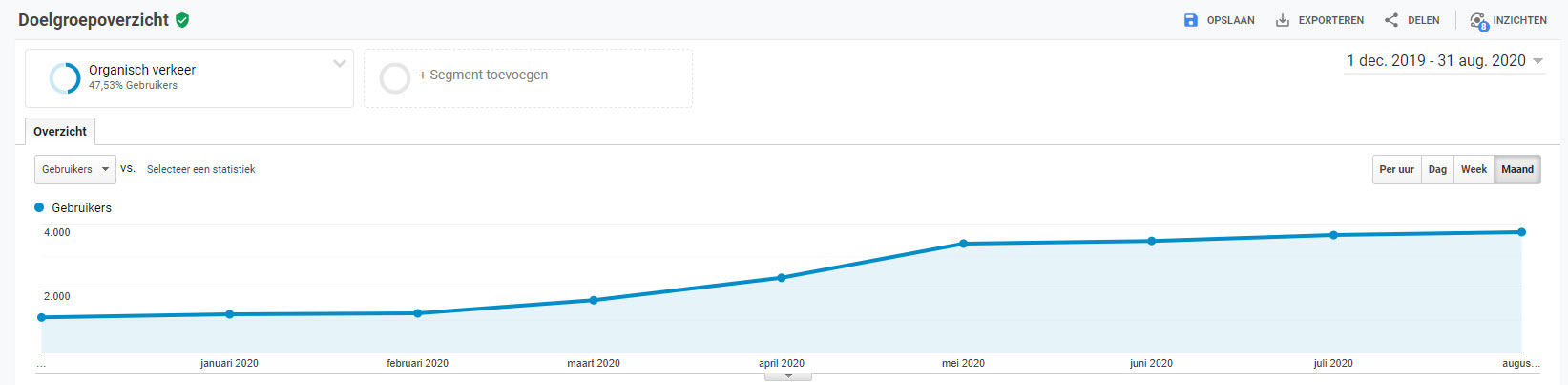
Task: Click the Doelgroepoverzicht title
Action: pos(94,20)
